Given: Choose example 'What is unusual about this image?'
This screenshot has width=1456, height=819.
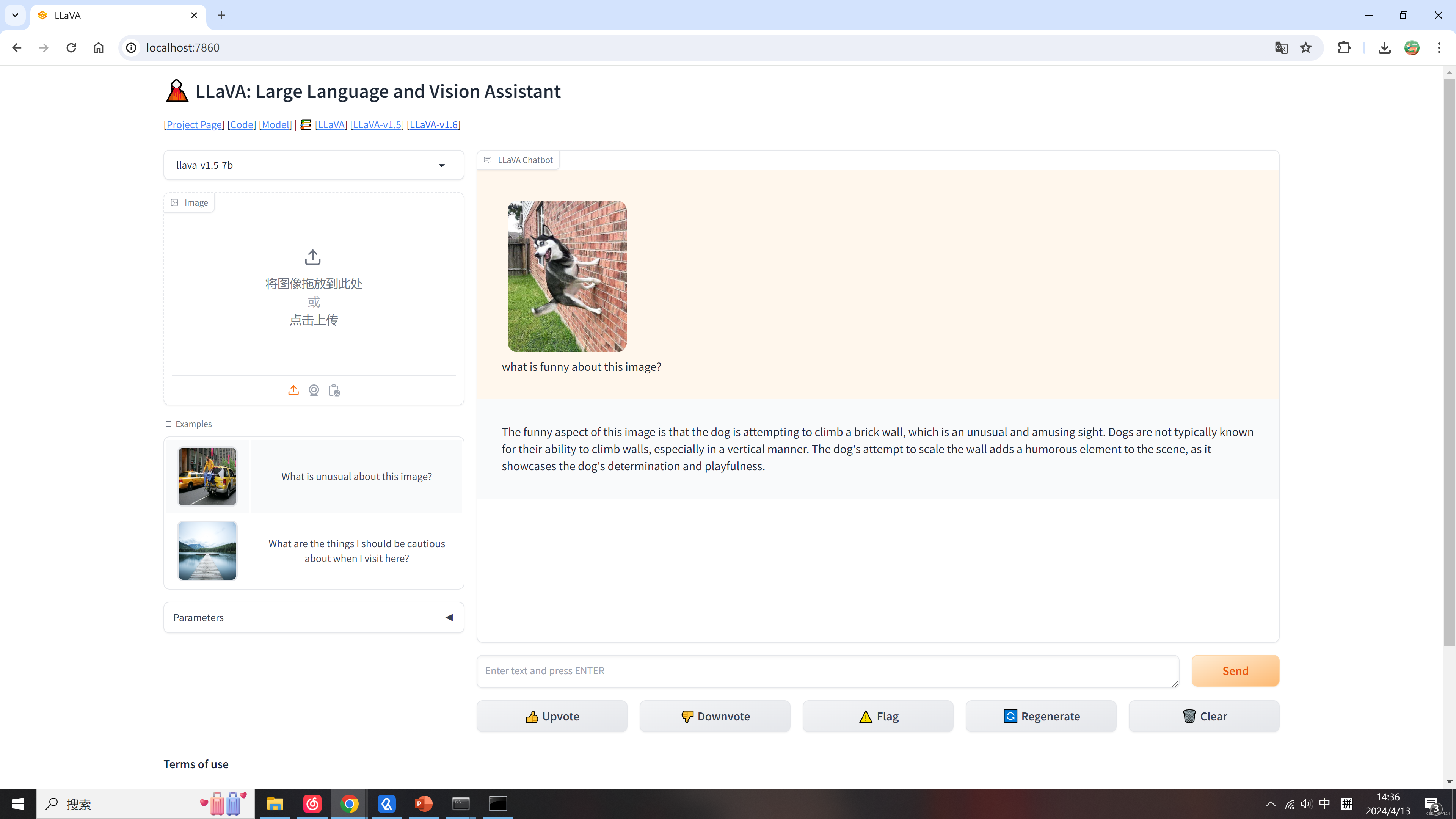Looking at the screenshot, I should coord(357,477).
